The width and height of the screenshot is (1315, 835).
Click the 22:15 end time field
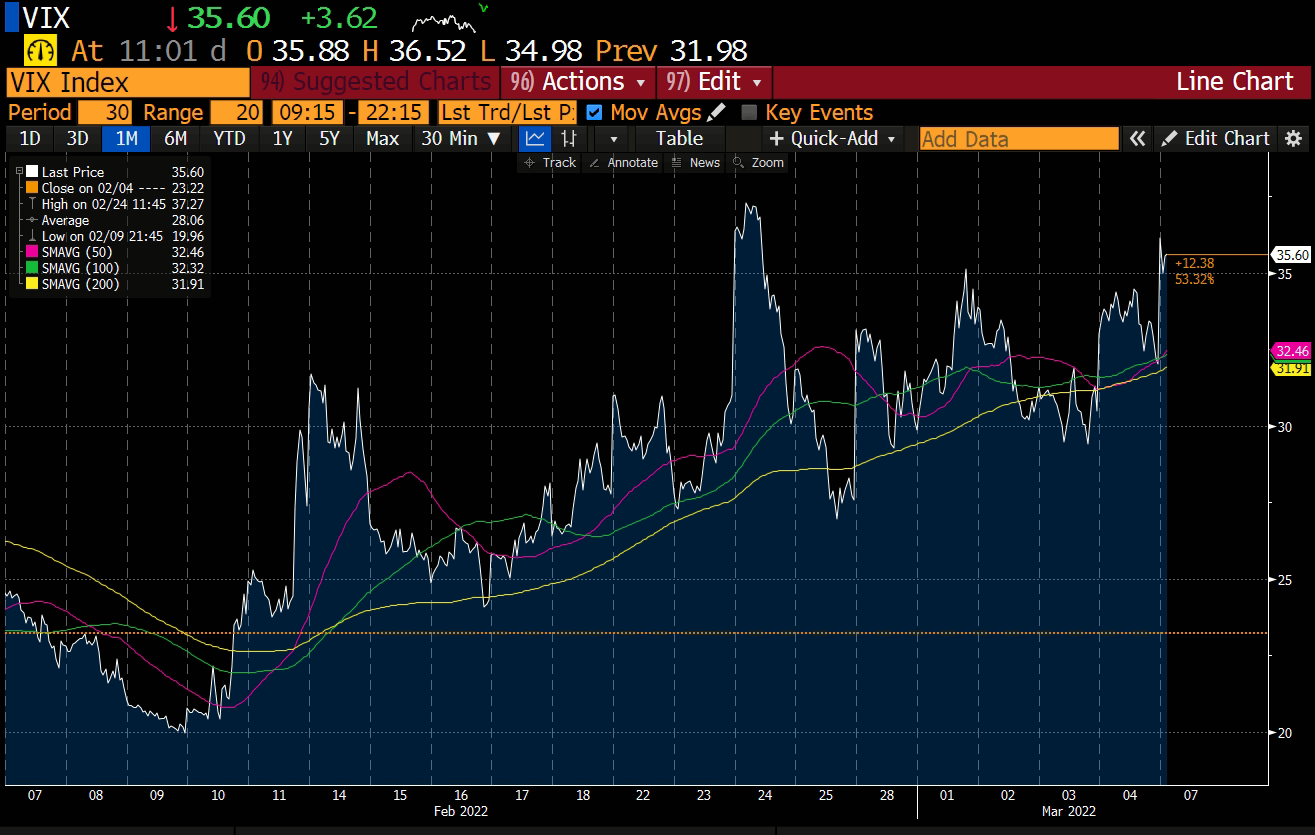pyautogui.click(x=394, y=113)
